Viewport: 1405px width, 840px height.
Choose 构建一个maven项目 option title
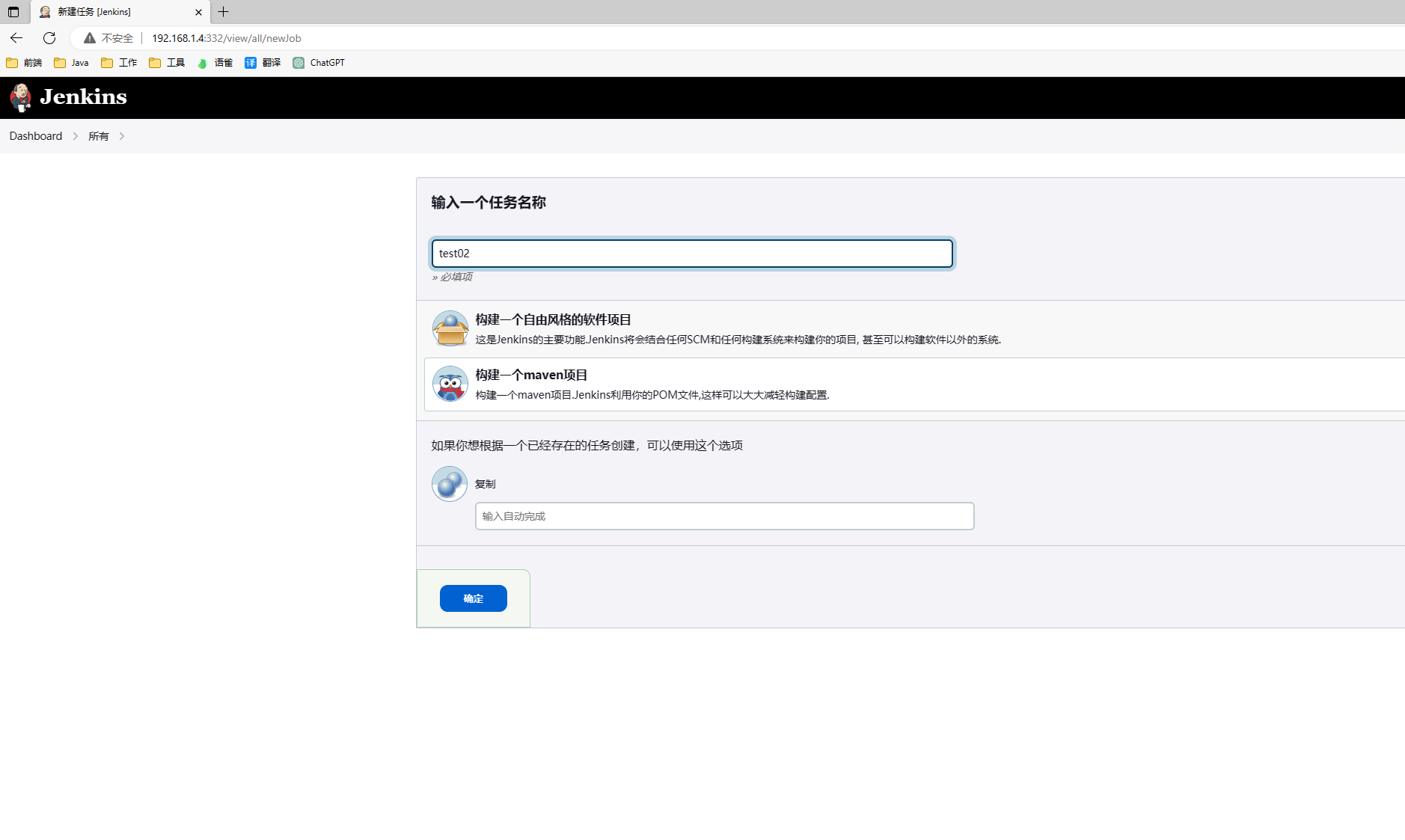531,375
